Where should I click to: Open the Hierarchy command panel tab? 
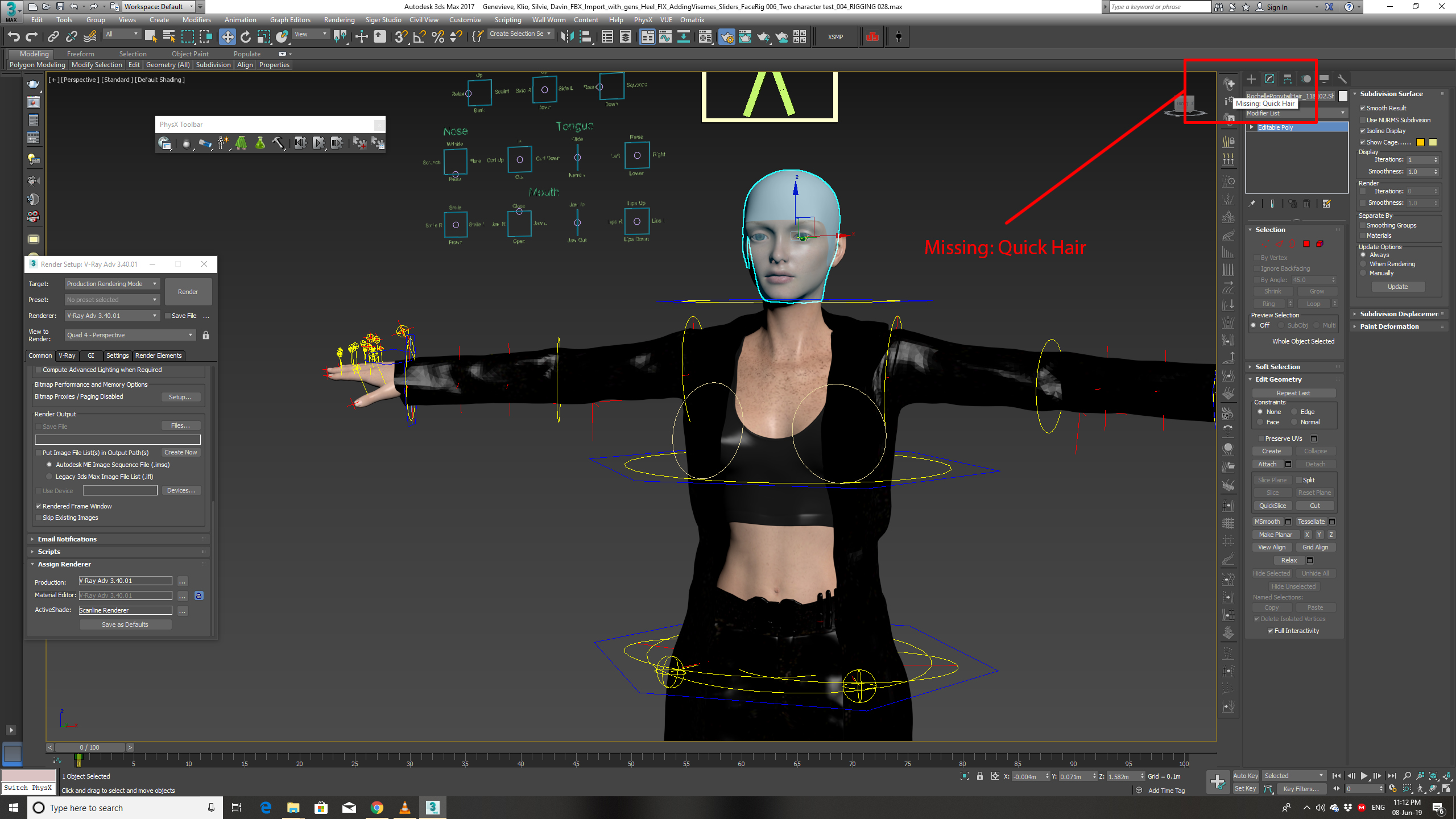tap(1288, 79)
